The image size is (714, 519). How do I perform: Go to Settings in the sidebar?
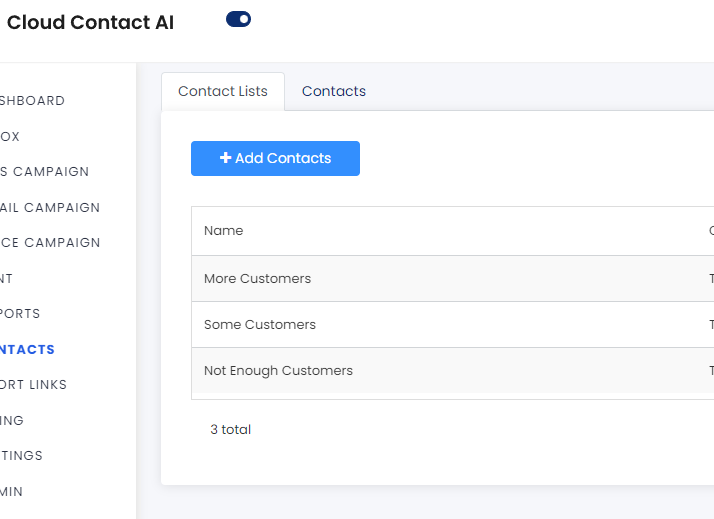[21, 456]
